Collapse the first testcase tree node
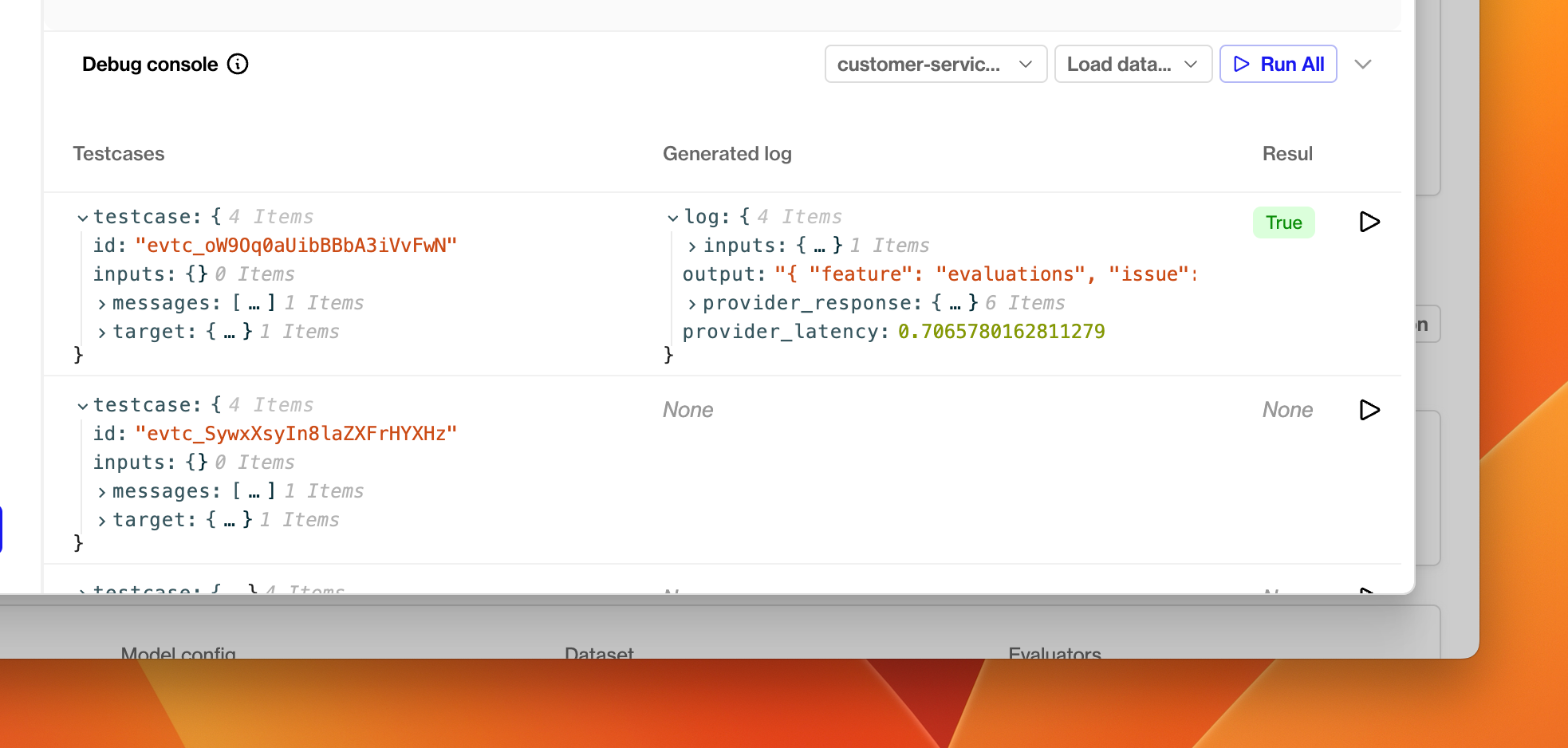This screenshot has width=1568, height=748. point(83,218)
